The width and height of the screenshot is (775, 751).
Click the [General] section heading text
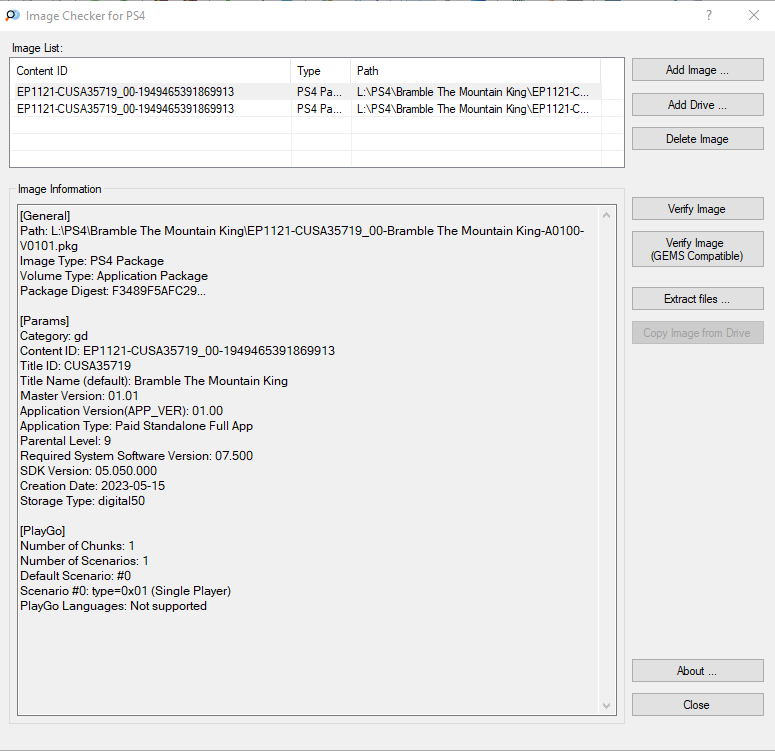[45, 216]
